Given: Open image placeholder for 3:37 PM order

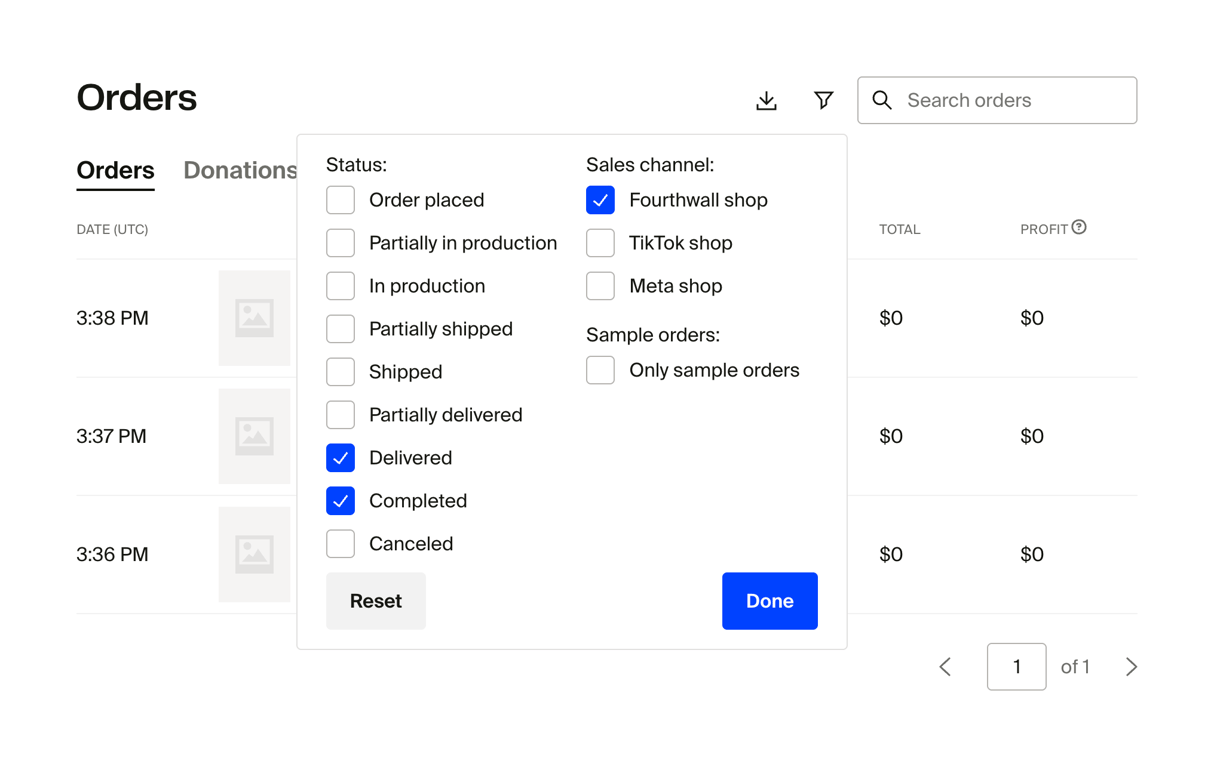Looking at the screenshot, I should (x=254, y=436).
